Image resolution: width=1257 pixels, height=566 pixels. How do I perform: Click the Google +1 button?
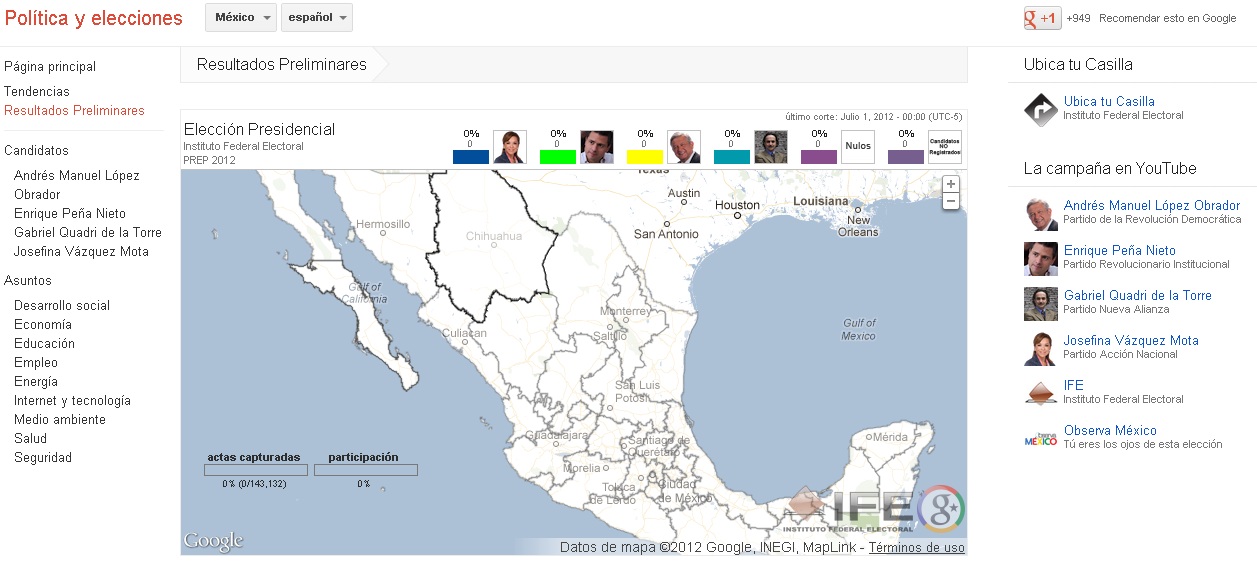click(x=1042, y=18)
